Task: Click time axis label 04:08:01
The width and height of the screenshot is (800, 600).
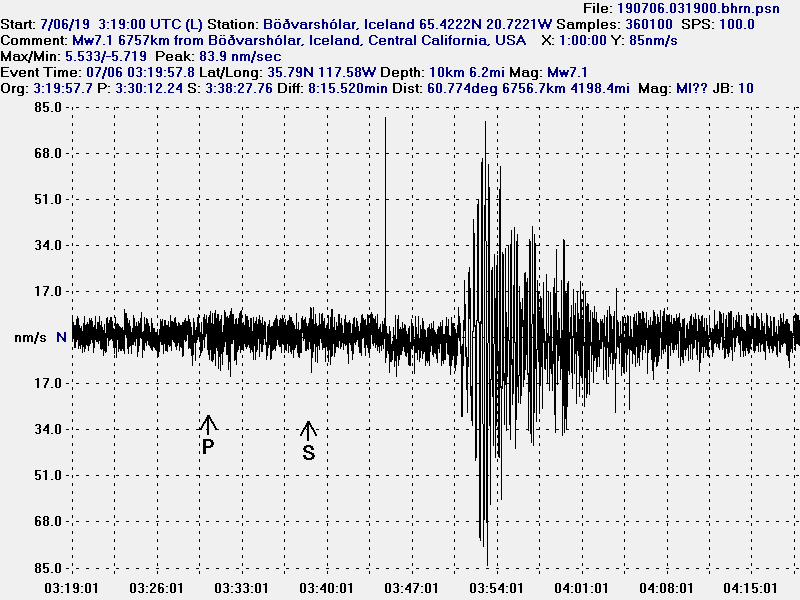Action: (x=666, y=588)
